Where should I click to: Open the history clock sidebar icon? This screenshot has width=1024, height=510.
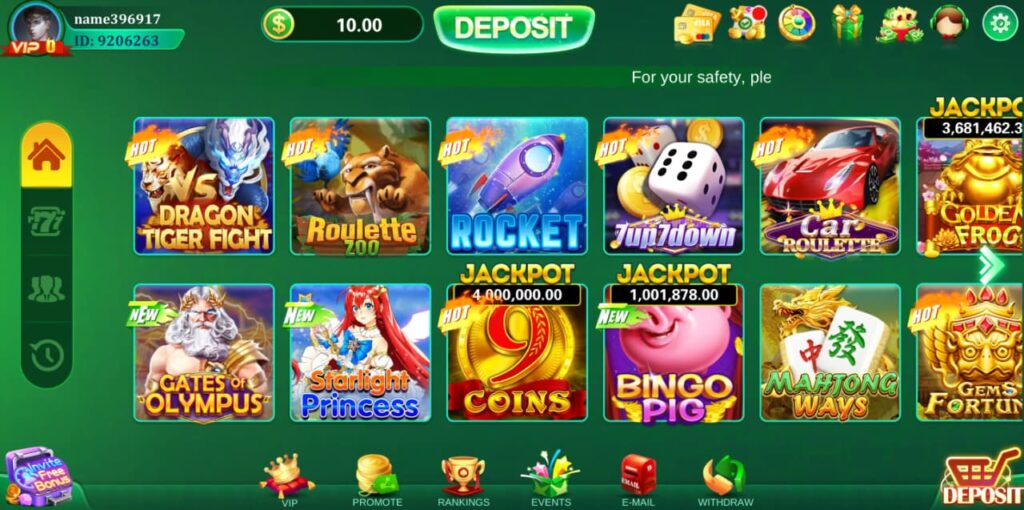click(x=47, y=355)
